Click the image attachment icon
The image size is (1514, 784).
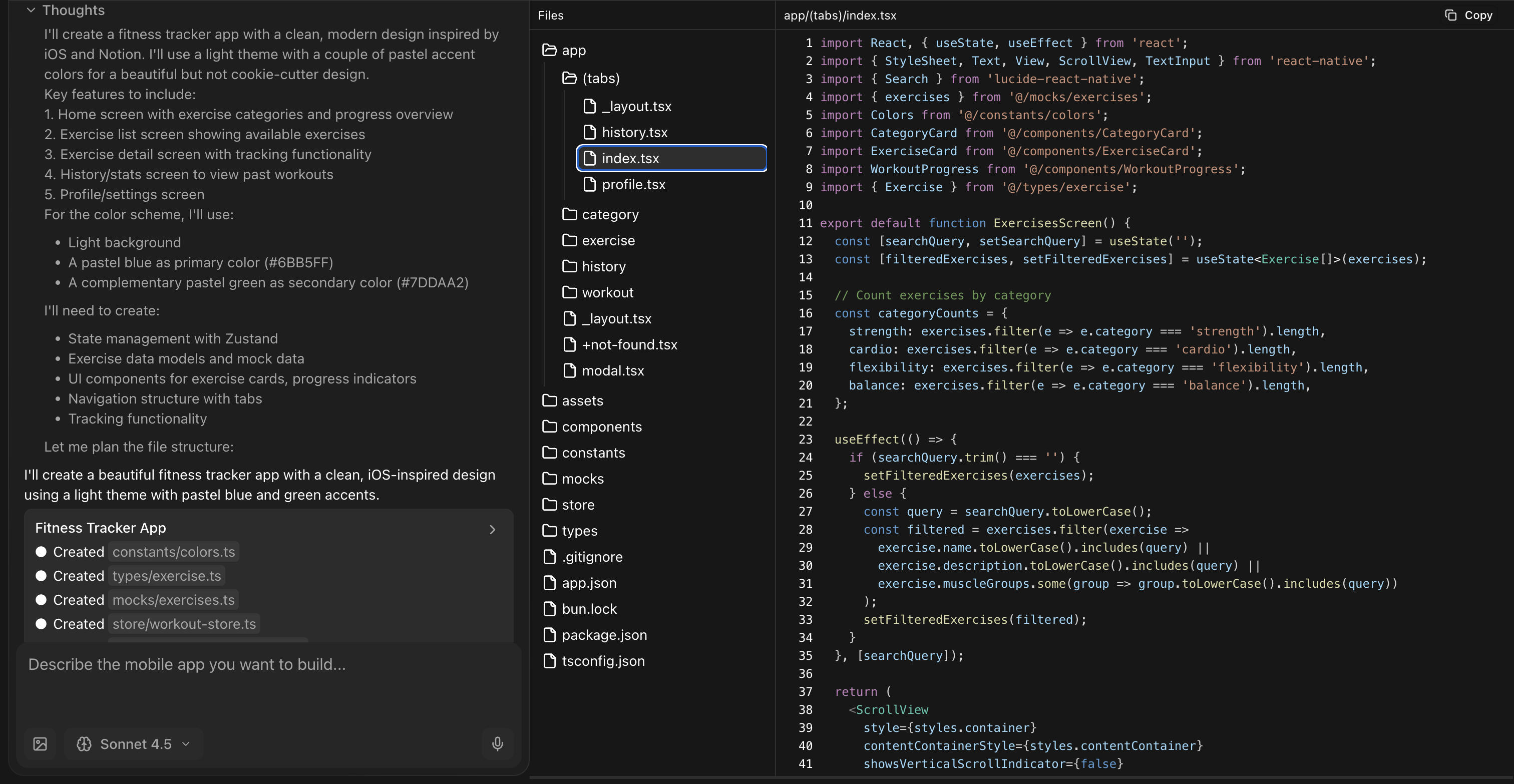click(40, 744)
